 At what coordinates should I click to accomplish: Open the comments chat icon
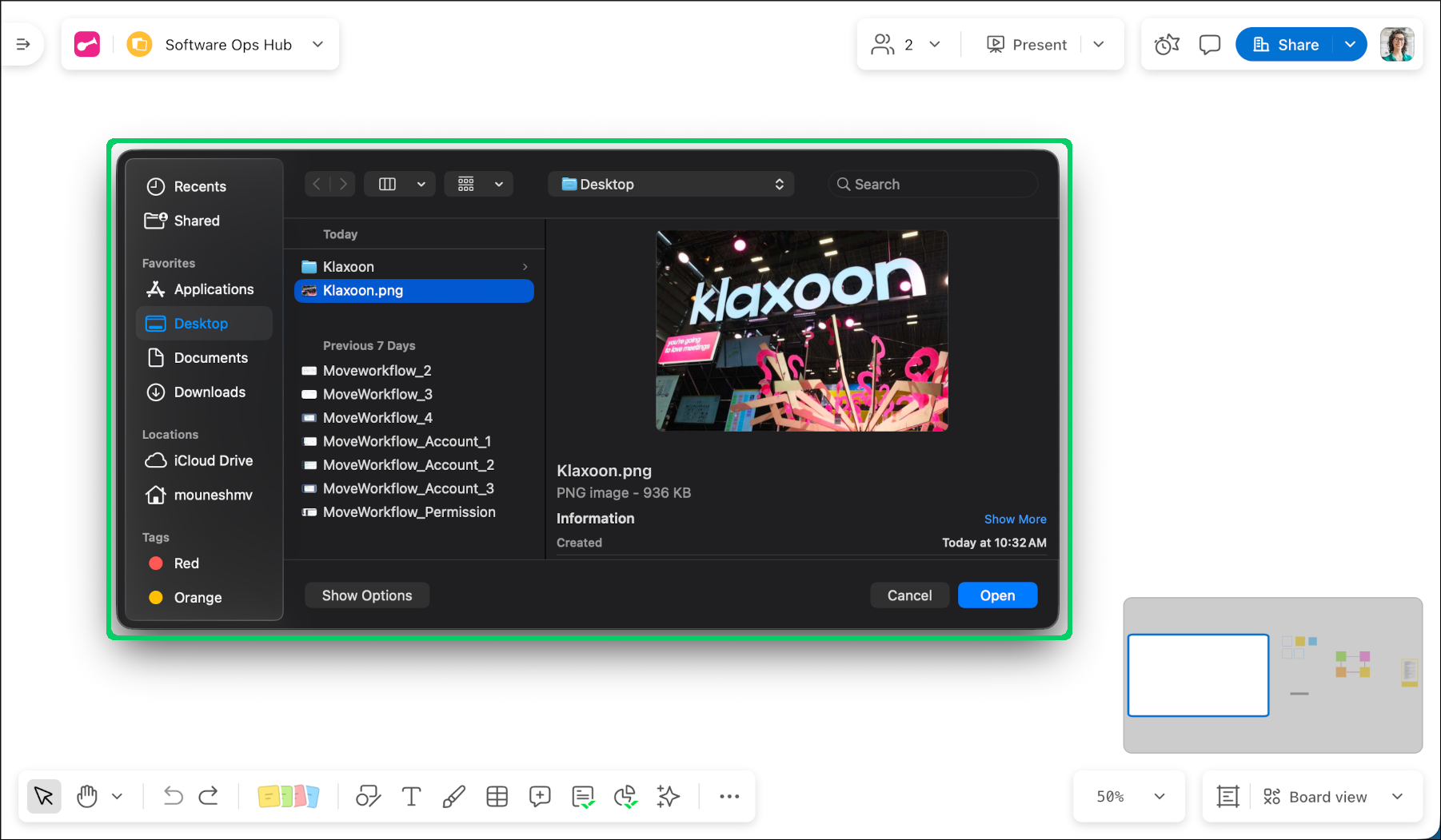coord(1209,45)
